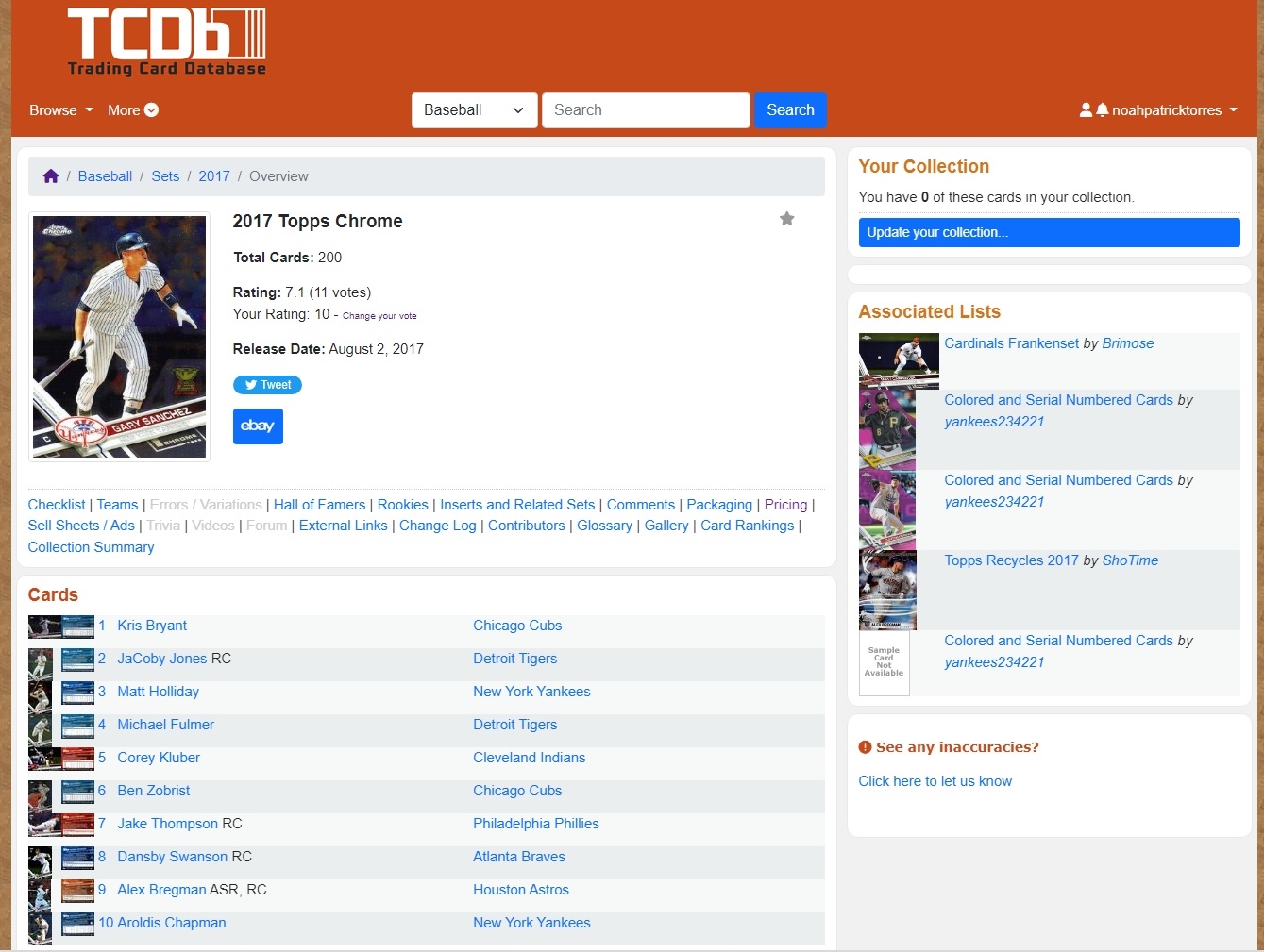Open Houston Astros team link
The height and width of the screenshot is (952, 1264).
point(521,890)
